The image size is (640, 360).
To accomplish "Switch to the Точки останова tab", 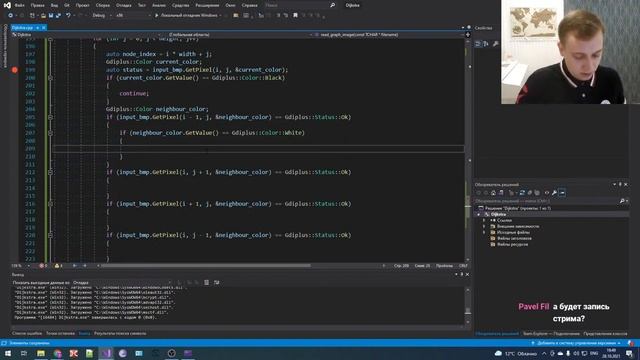I will tap(60, 333).
